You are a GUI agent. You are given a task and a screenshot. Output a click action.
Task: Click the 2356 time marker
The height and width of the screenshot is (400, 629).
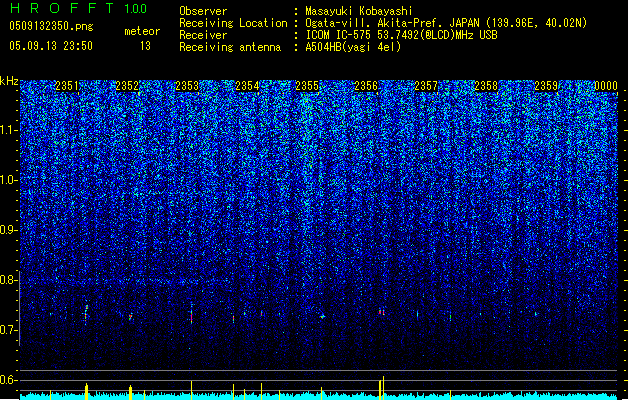coord(366,86)
